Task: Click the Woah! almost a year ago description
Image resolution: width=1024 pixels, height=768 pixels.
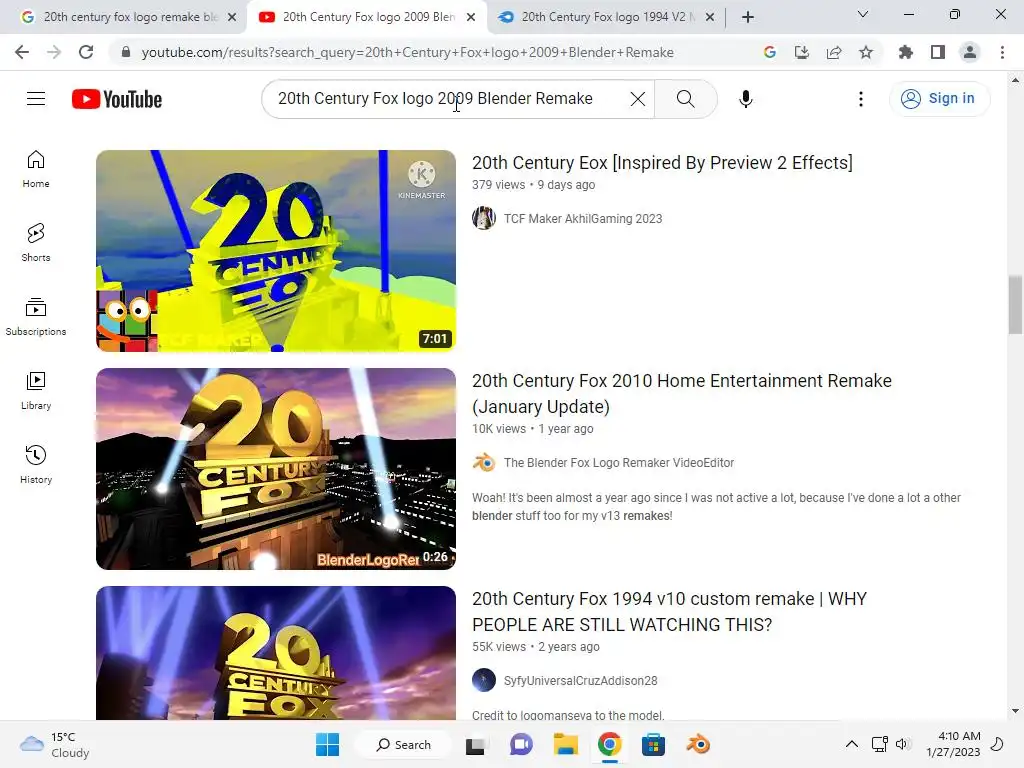Action: (716, 507)
